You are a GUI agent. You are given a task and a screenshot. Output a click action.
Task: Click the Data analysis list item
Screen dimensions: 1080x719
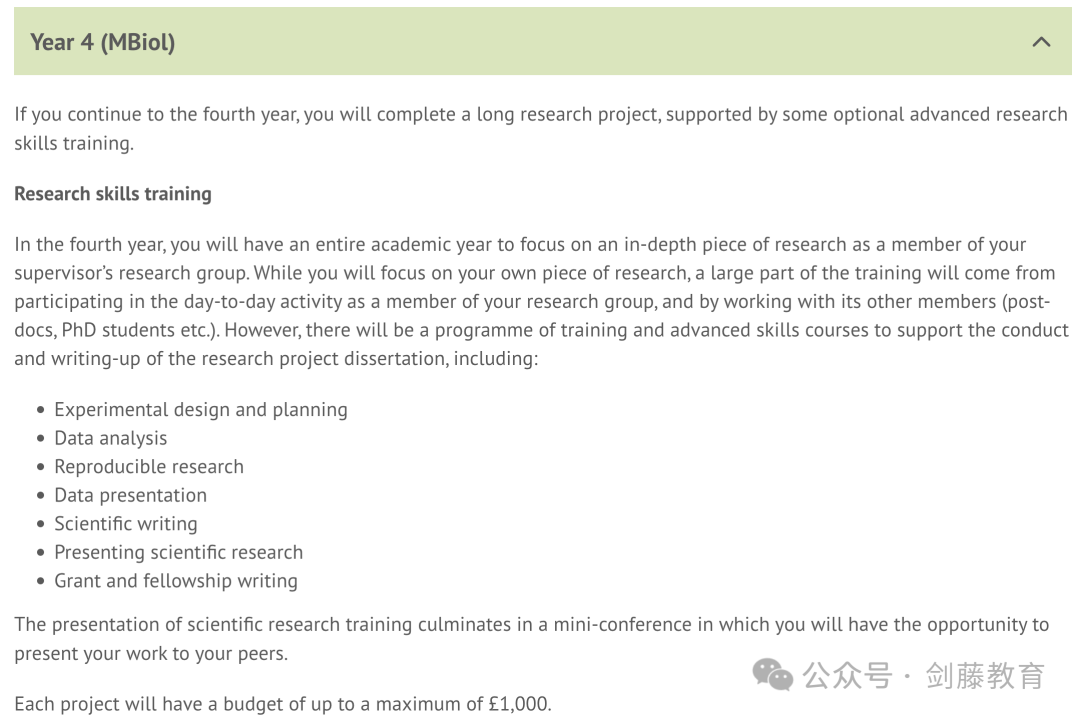[x=111, y=438]
